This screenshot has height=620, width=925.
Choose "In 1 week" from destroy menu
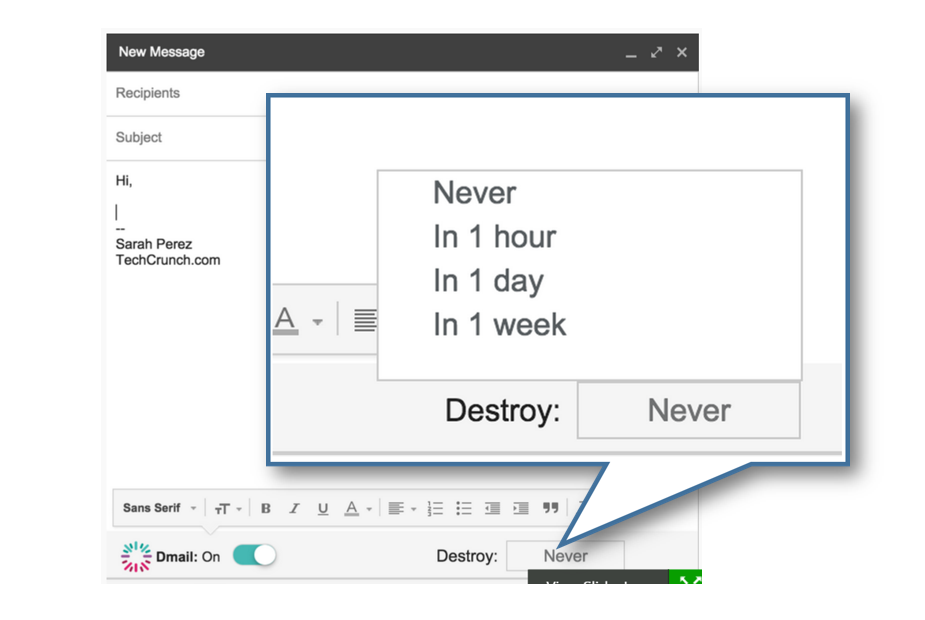coord(499,325)
